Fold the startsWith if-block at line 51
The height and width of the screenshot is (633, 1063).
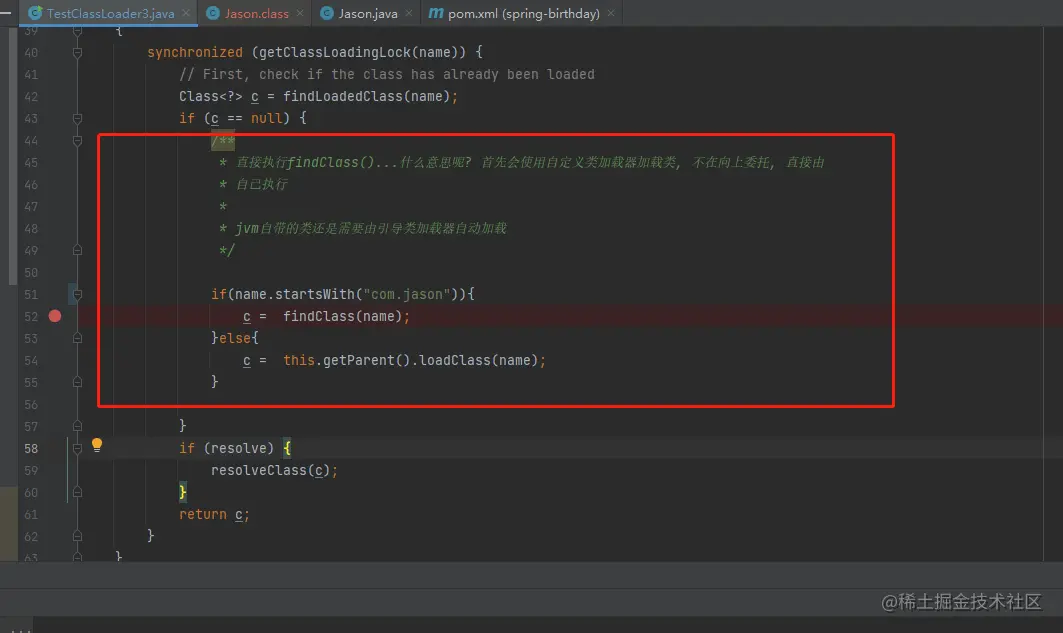click(77, 294)
